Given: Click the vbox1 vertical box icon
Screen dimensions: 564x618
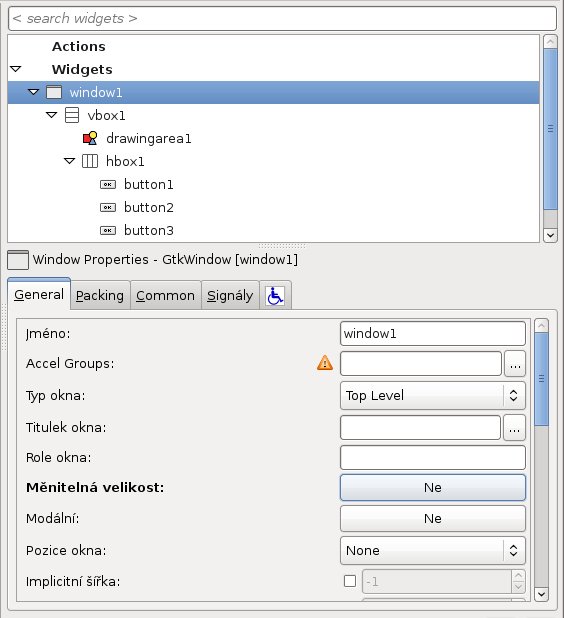Looking at the screenshot, I should (x=72, y=115).
